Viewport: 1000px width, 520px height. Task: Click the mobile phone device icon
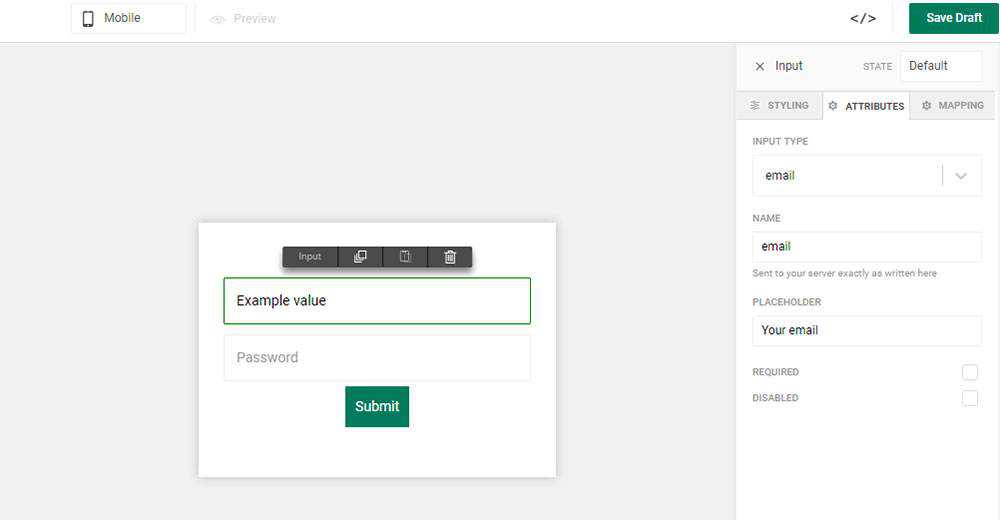88,18
